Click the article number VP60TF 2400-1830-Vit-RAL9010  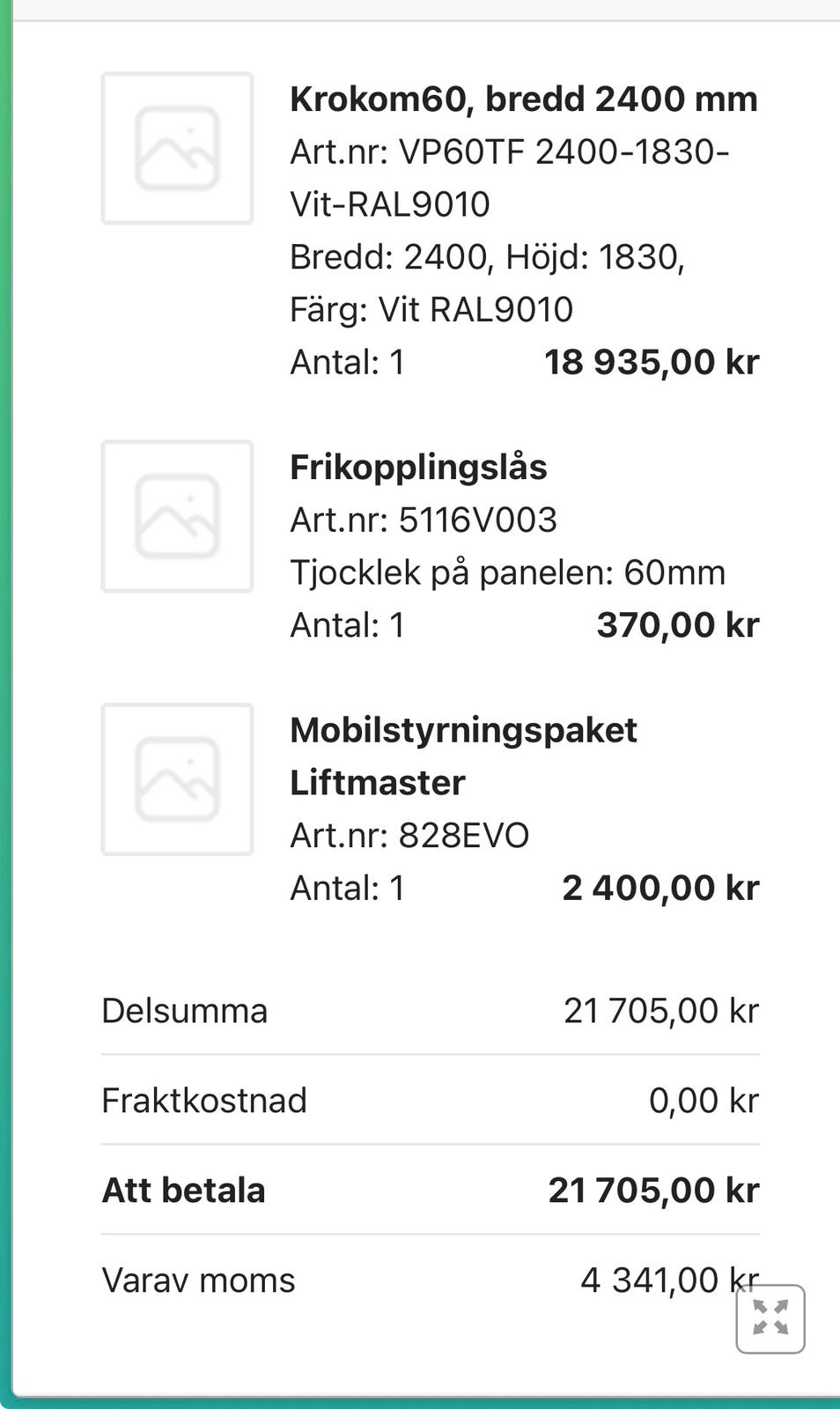pyautogui.click(x=509, y=177)
